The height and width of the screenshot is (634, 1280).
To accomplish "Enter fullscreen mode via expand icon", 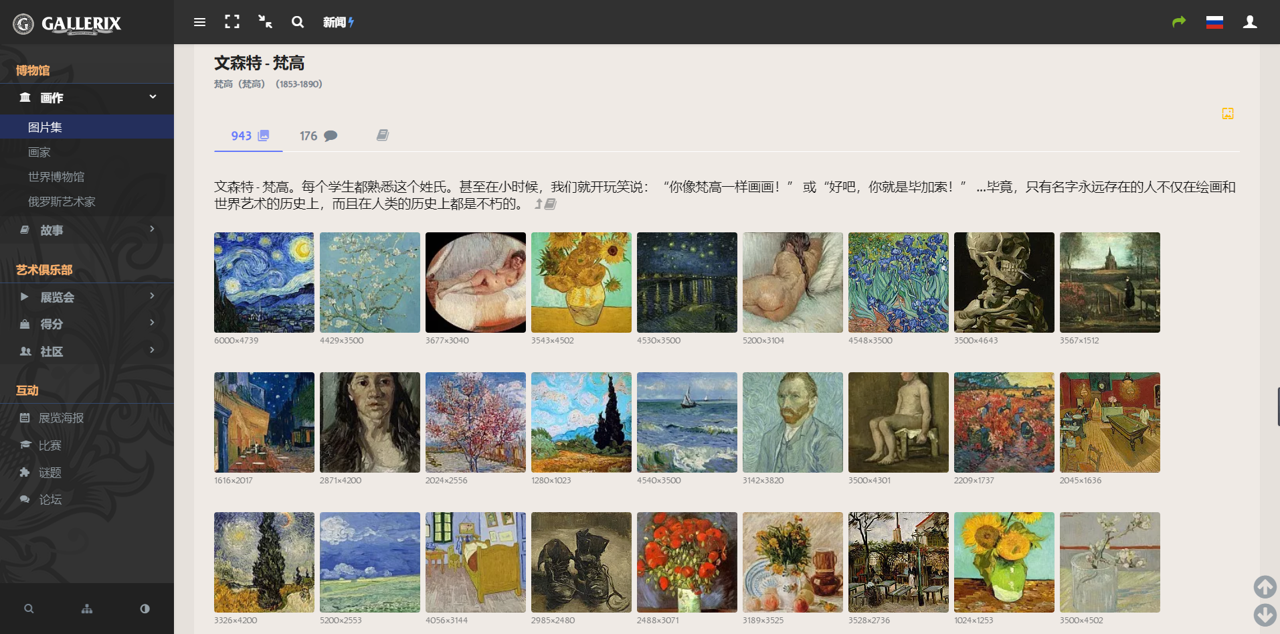I will 232,21.
